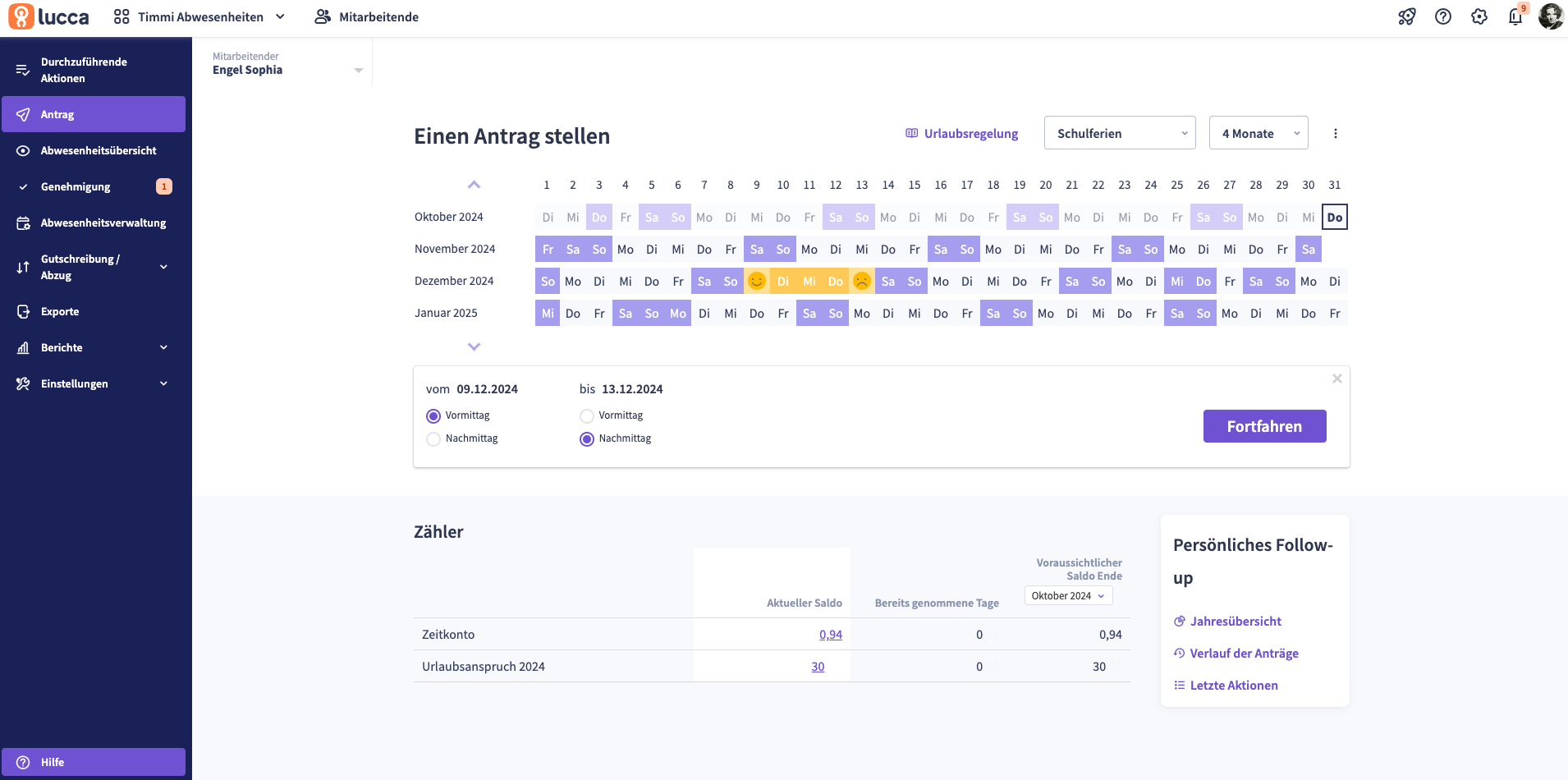
Task: Select Vormittag for the end date
Action: pos(587,416)
